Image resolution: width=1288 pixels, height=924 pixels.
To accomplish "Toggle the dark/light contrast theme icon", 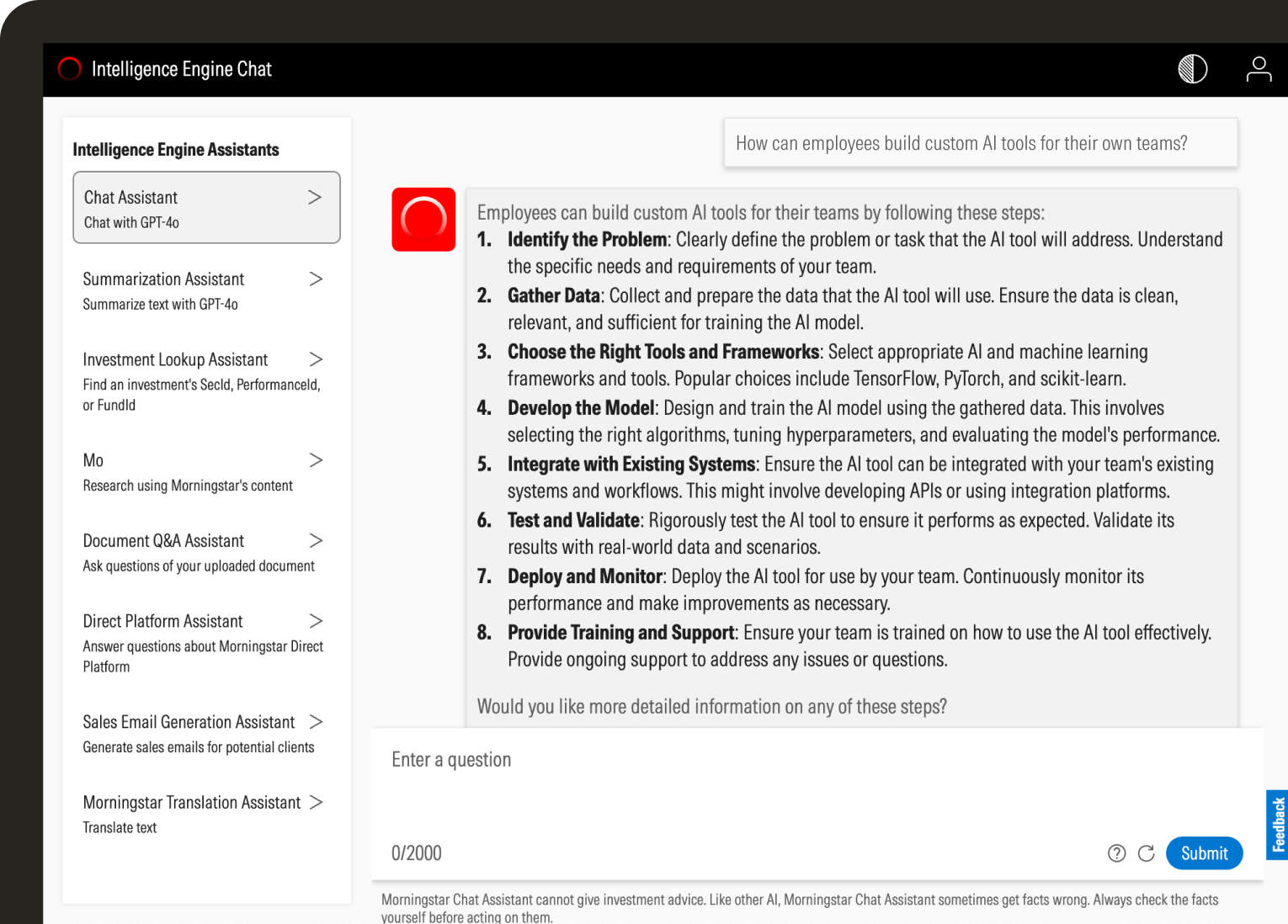I will tap(1192, 69).
